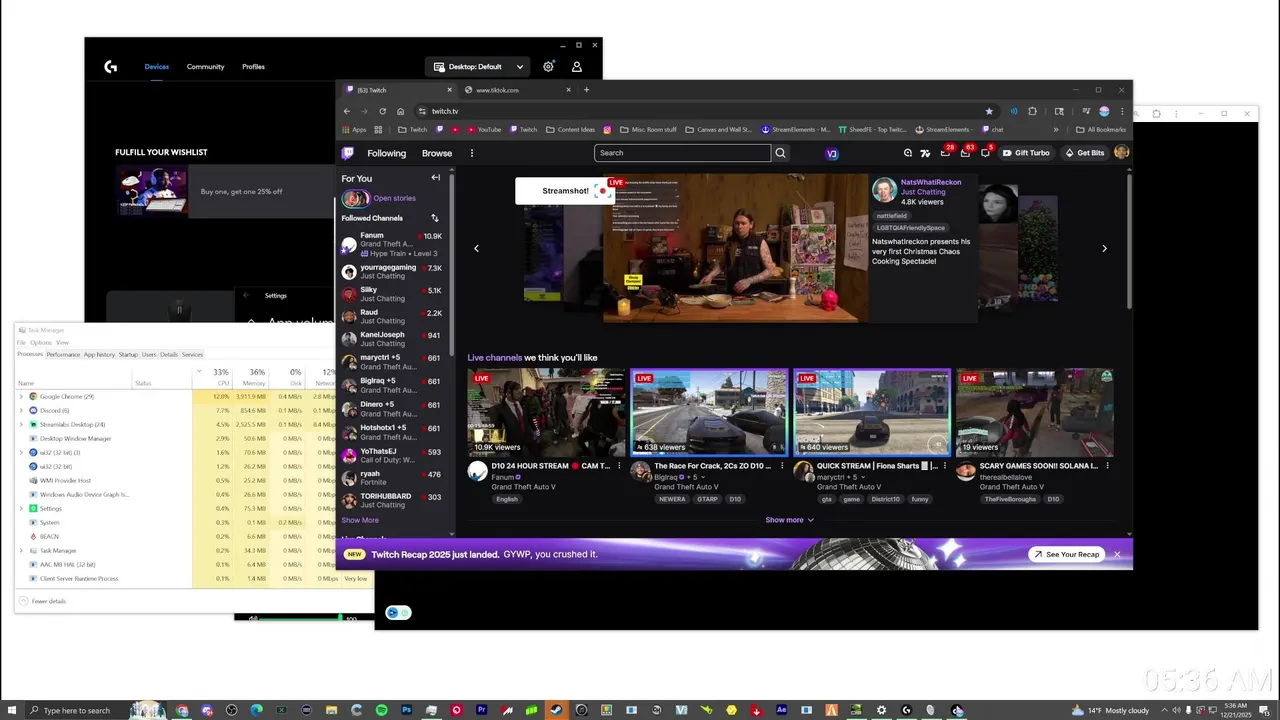Expand Task Manager process row
Image resolution: width=1280 pixels, height=720 pixels.
(21, 550)
